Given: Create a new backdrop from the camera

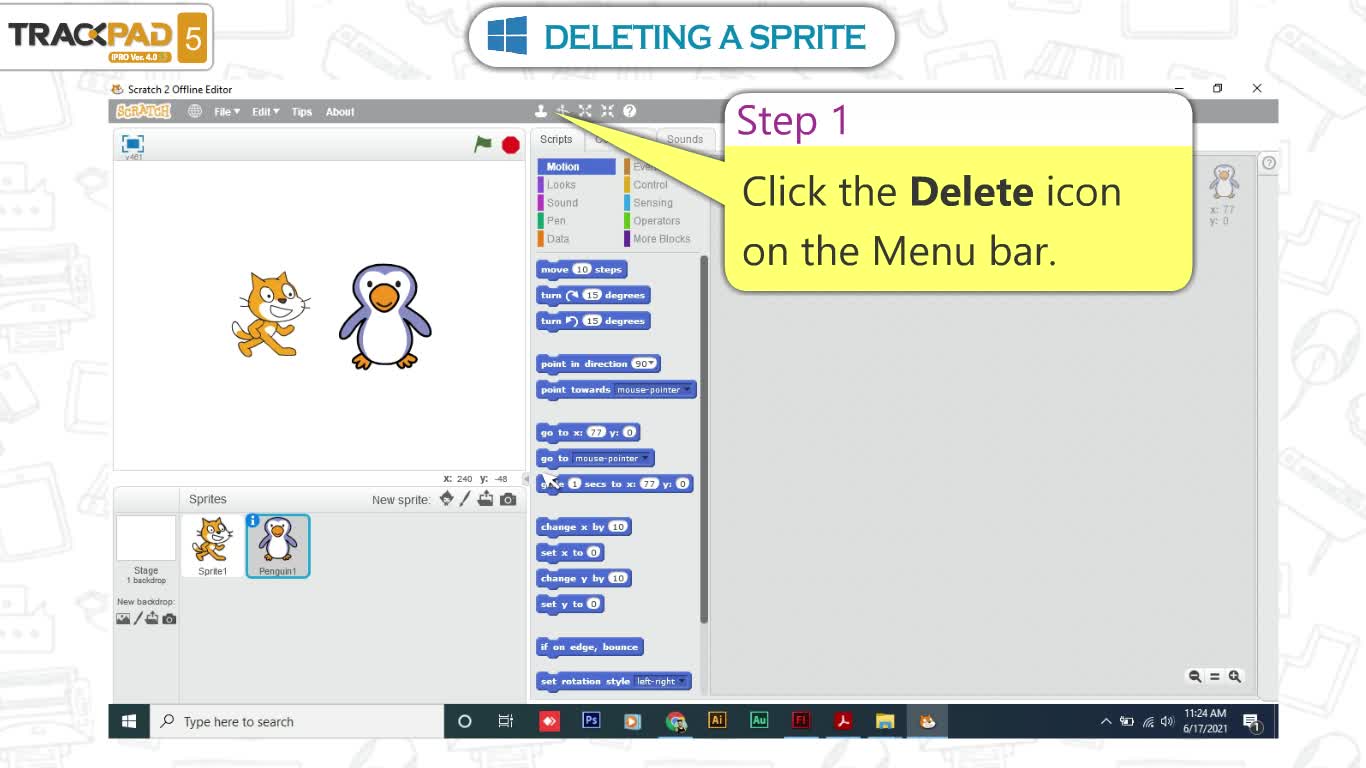Looking at the screenshot, I should click(x=169, y=619).
